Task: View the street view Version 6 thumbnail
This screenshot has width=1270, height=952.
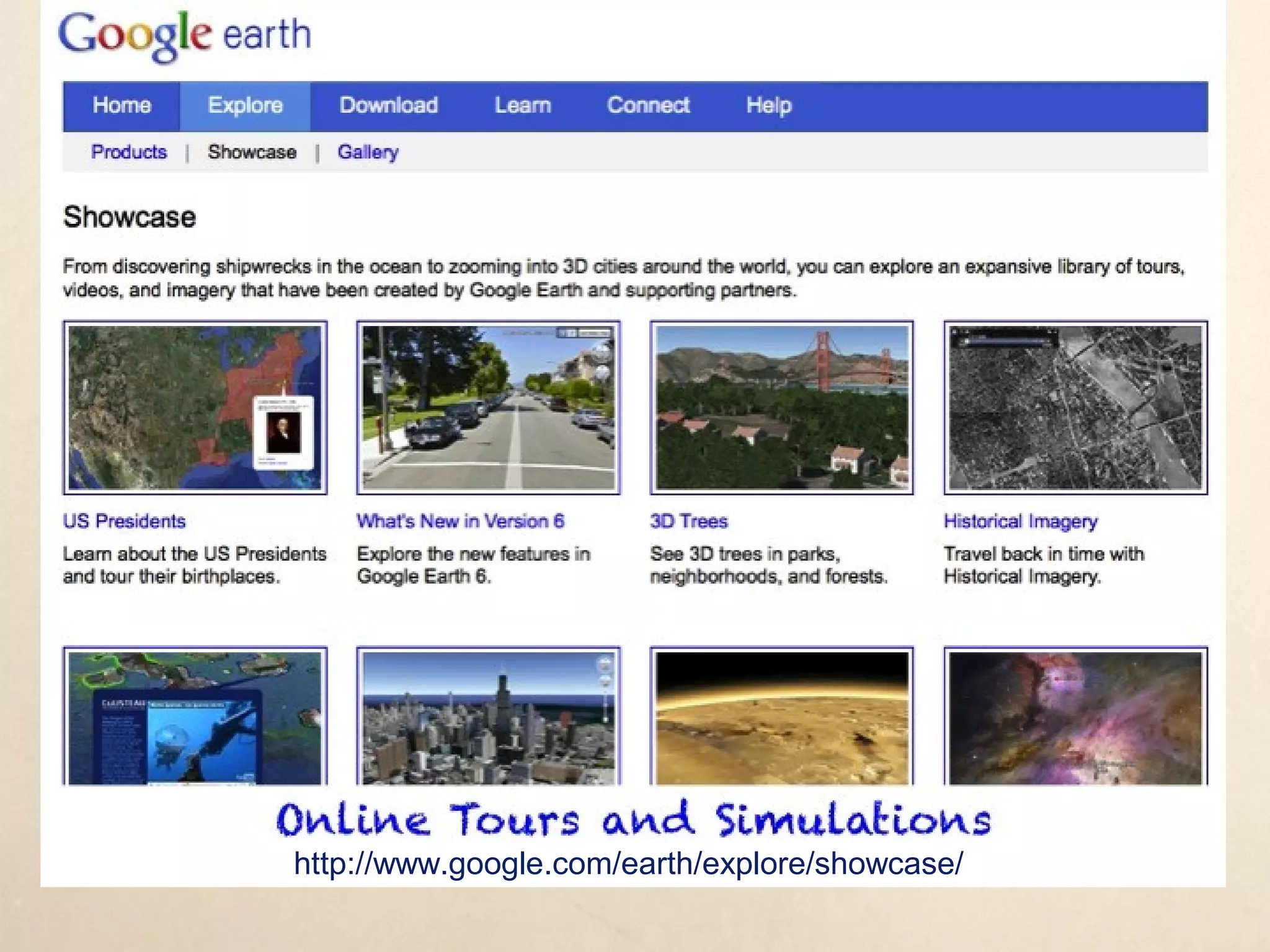Action: click(x=489, y=408)
